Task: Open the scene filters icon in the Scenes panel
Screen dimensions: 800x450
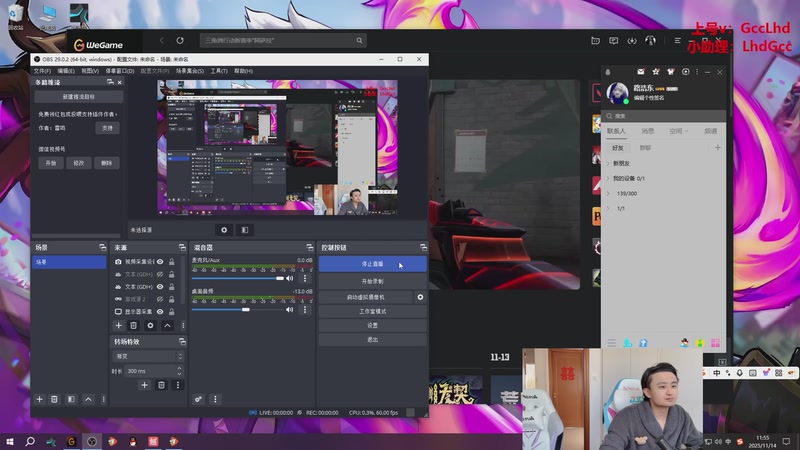Action: point(71,399)
